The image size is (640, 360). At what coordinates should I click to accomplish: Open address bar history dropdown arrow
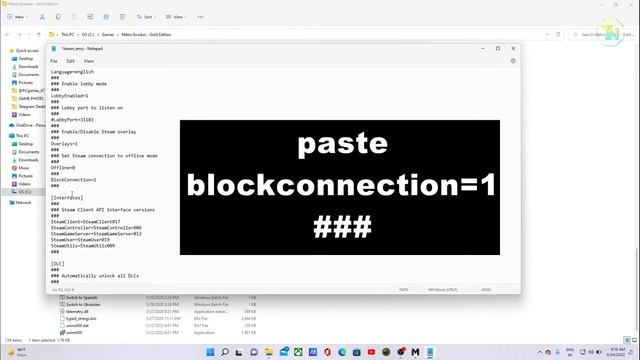tap(547, 35)
